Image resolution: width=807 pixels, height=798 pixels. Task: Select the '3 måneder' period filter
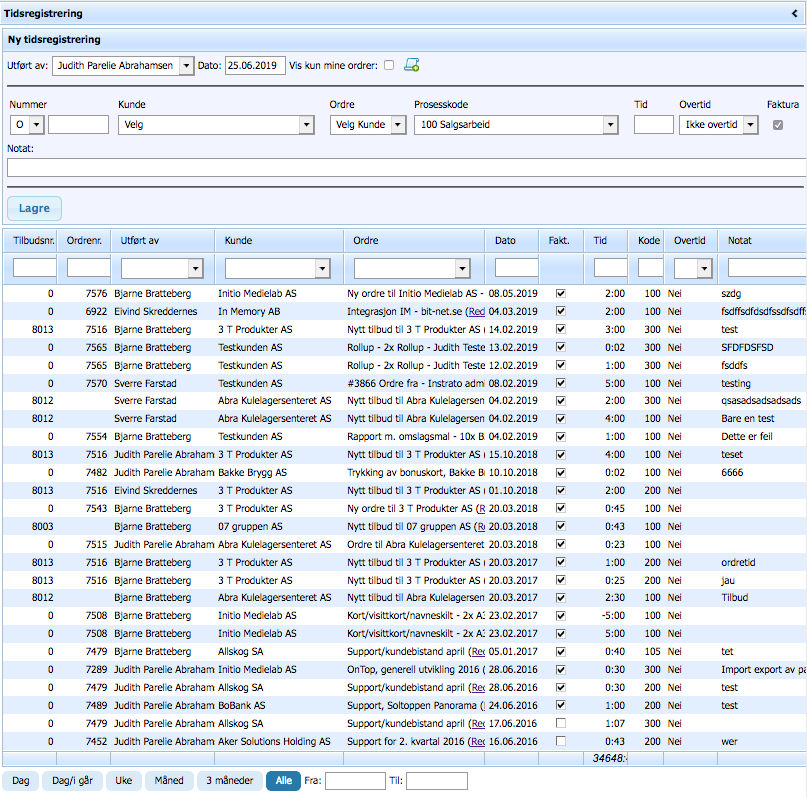click(230, 780)
